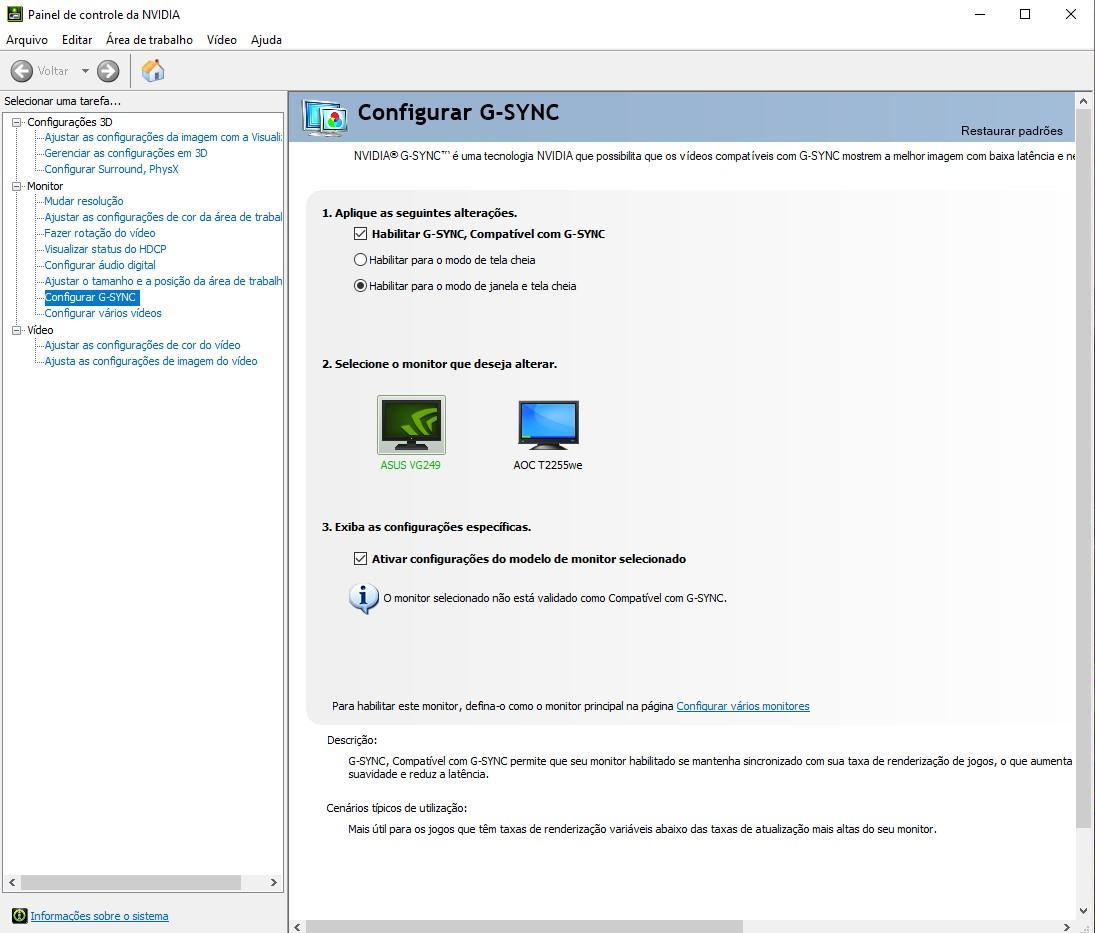The image size is (1095, 933).
Task: Click the Configurar G-SYNC header icon
Action: (x=325, y=117)
